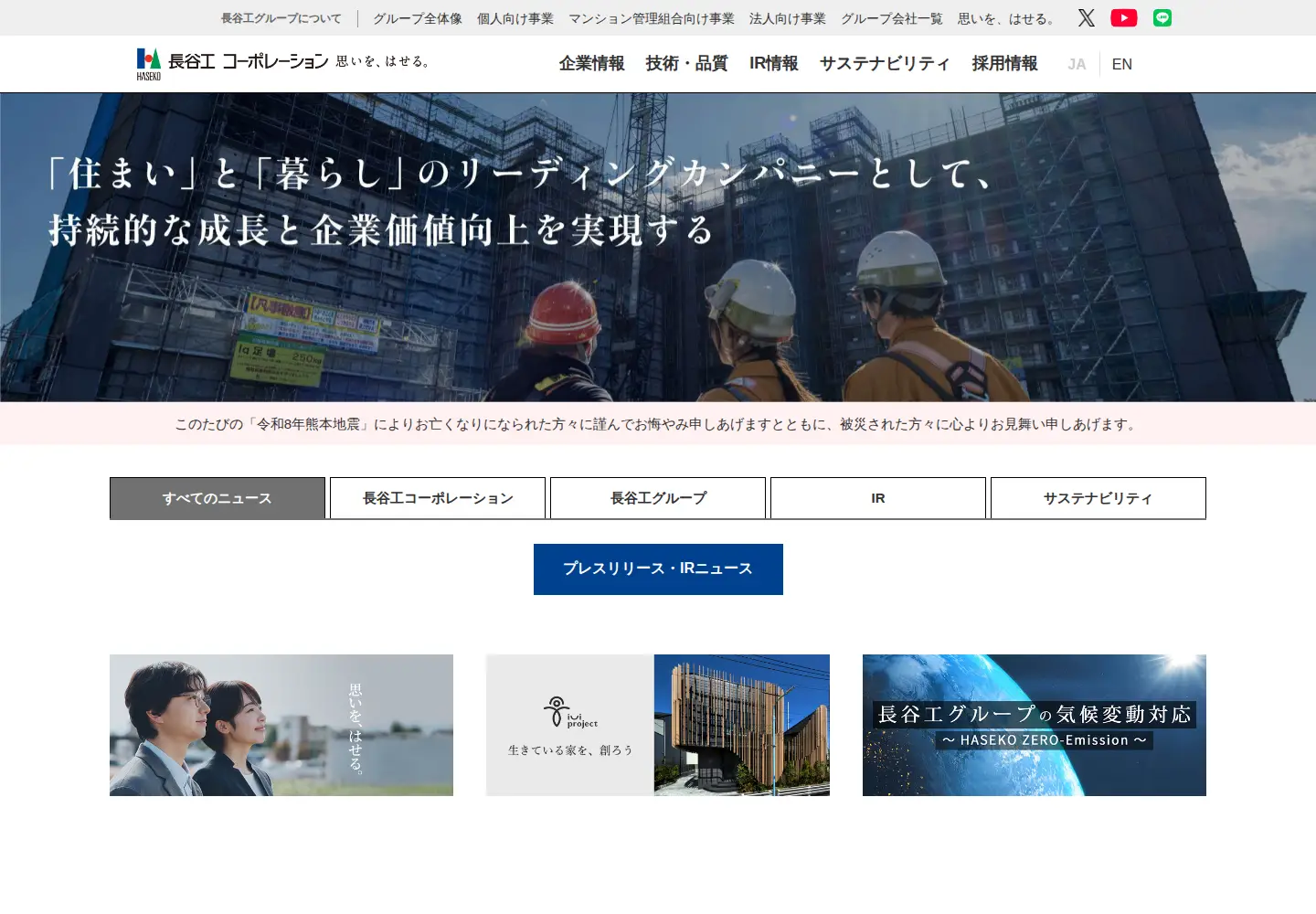This screenshot has height=914, width=1316.
Task: Open the YouTube channel icon
Action: (1124, 18)
